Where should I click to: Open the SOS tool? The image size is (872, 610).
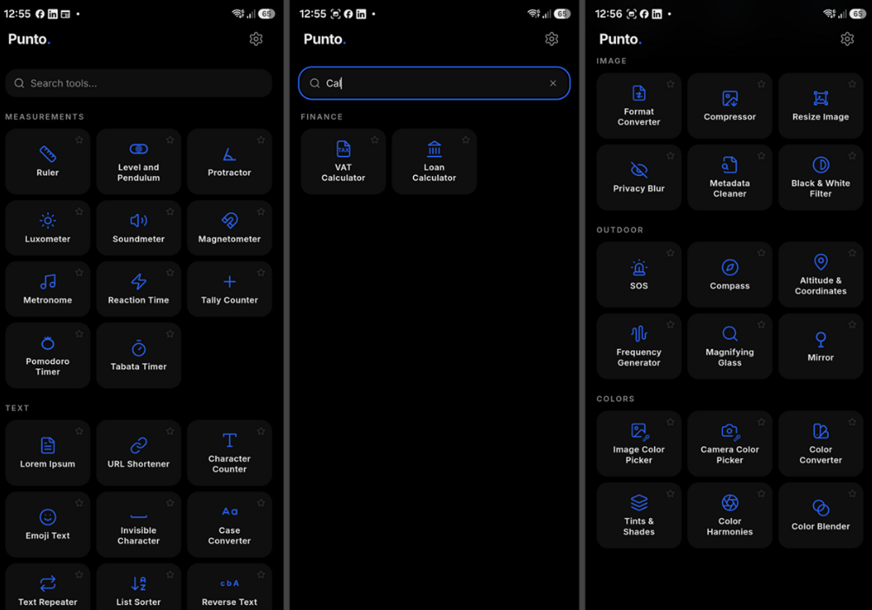639,275
